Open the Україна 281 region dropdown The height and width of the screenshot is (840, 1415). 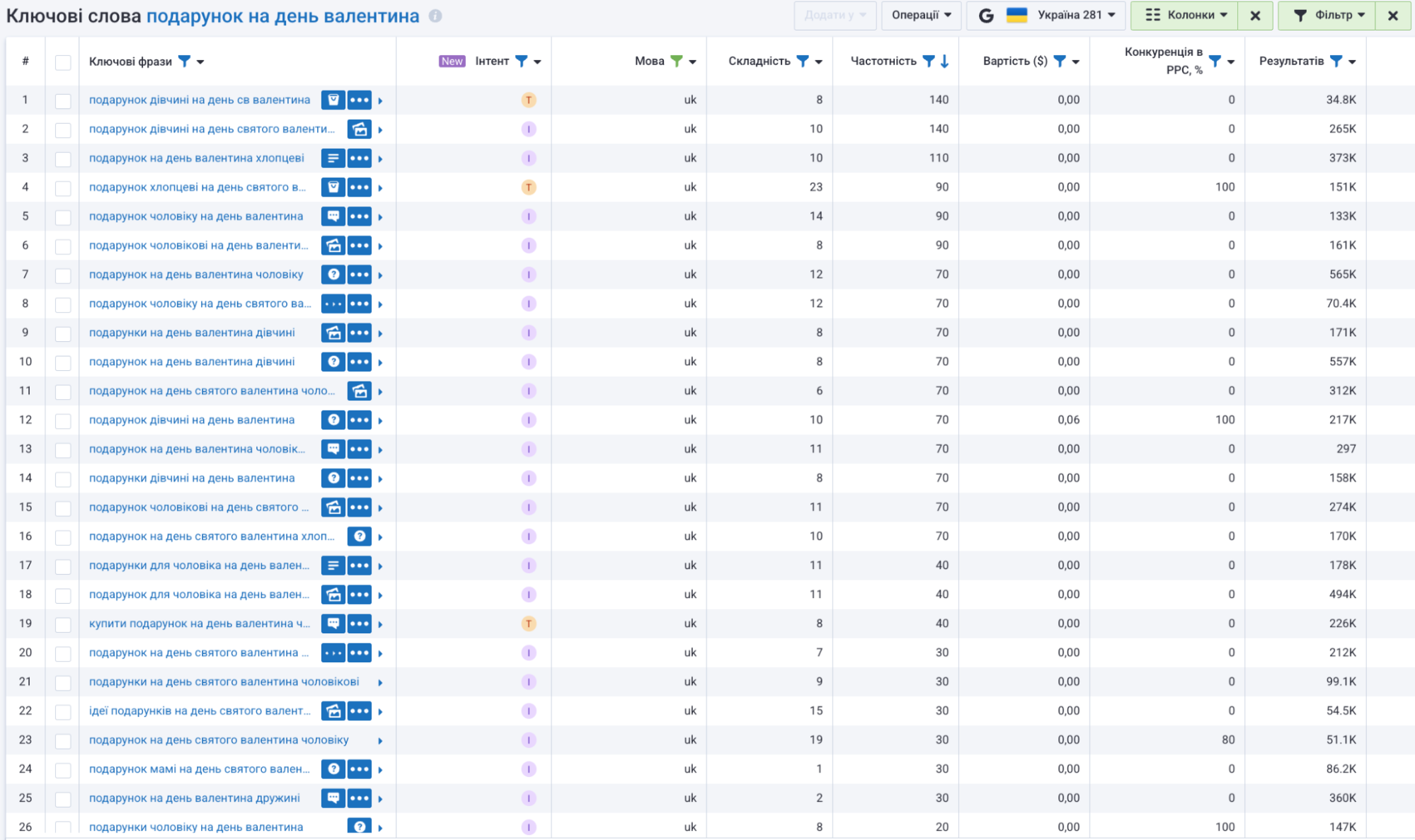pyautogui.click(x=1046, y=16)
